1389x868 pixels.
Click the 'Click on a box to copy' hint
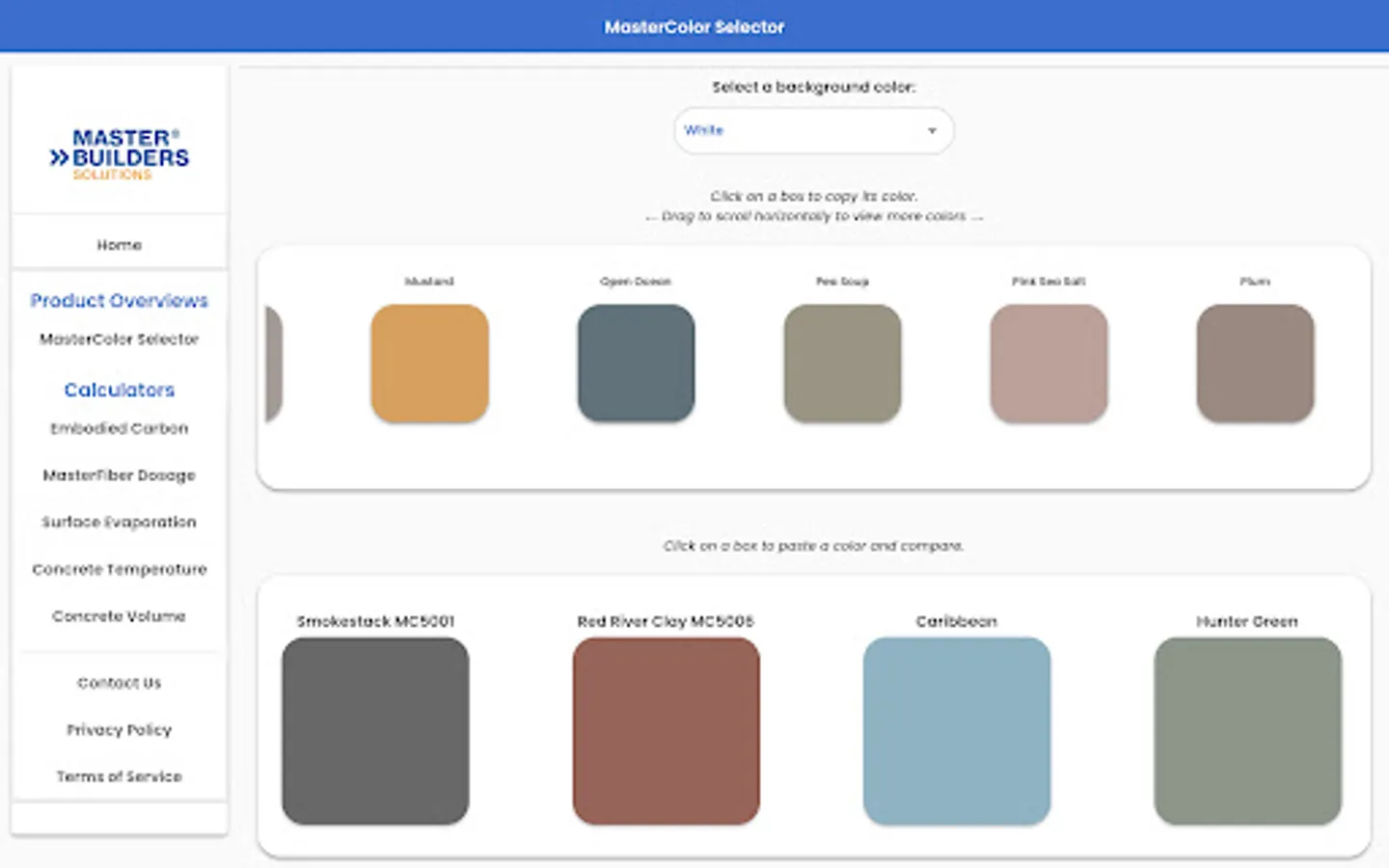(814, 197)
